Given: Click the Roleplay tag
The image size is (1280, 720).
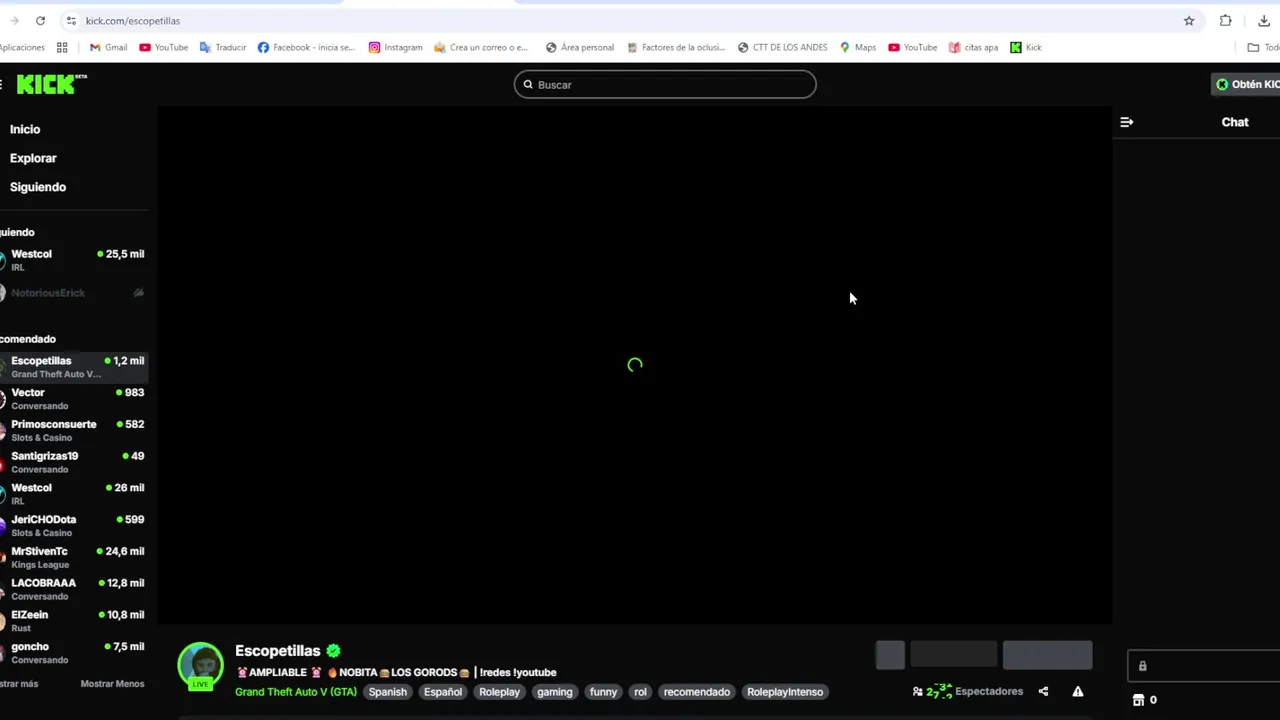Looking at the screenshot, I should click(499, 692).
